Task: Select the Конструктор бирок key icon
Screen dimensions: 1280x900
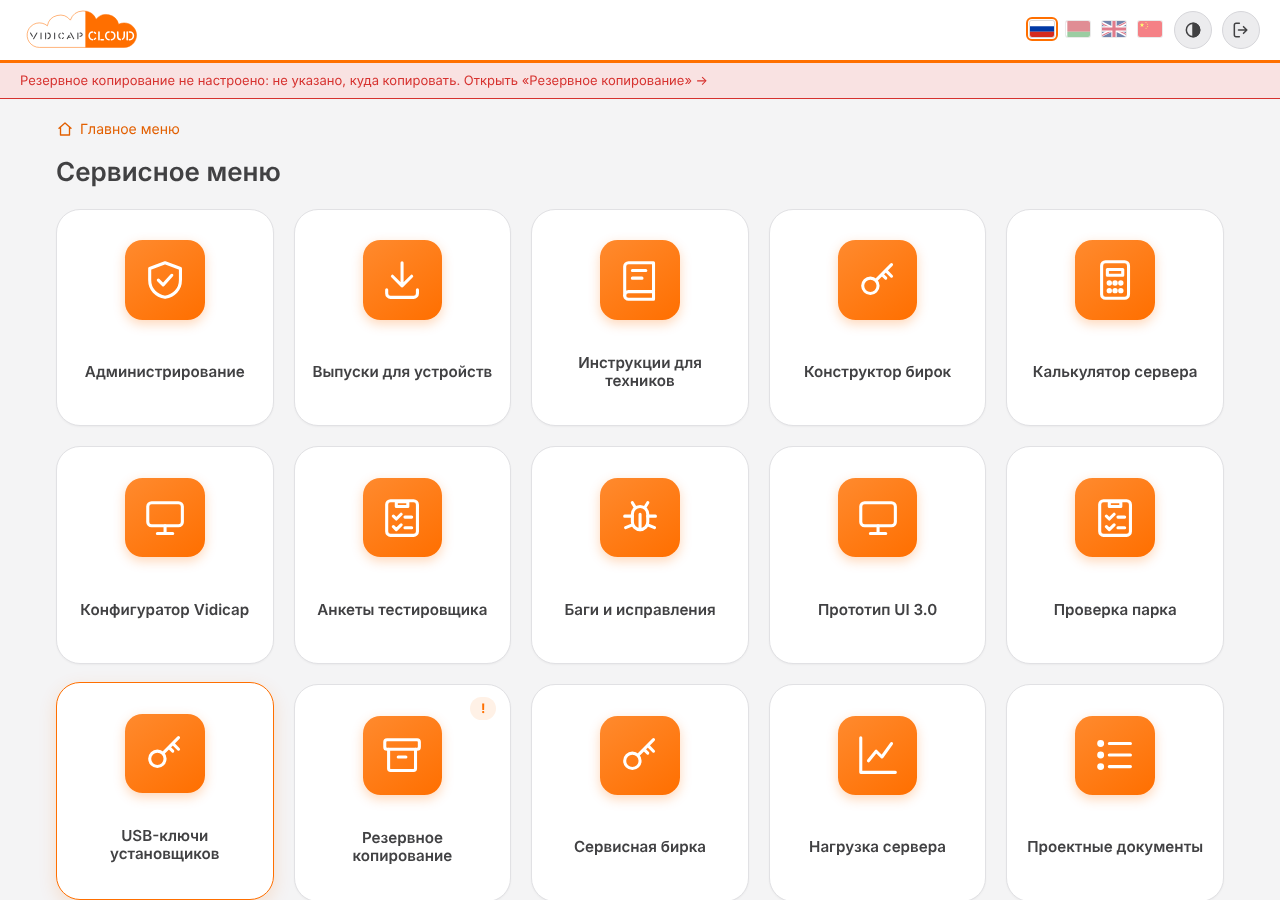Action: 877,280
